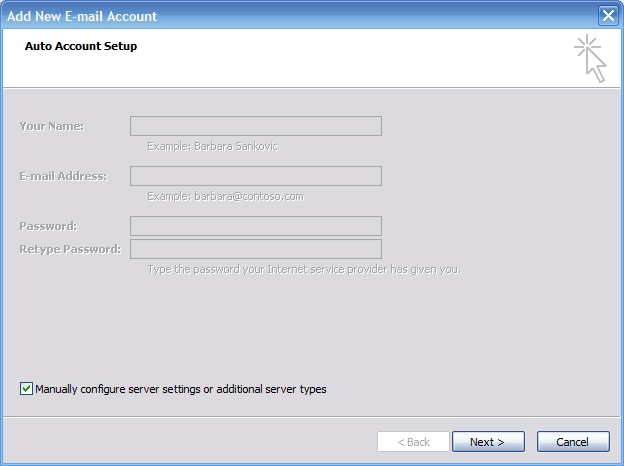Image resolution: width=624 pixels, height=466 pixels.
Task: Click the 'Password:' label
Action: [x=47, y=226]
